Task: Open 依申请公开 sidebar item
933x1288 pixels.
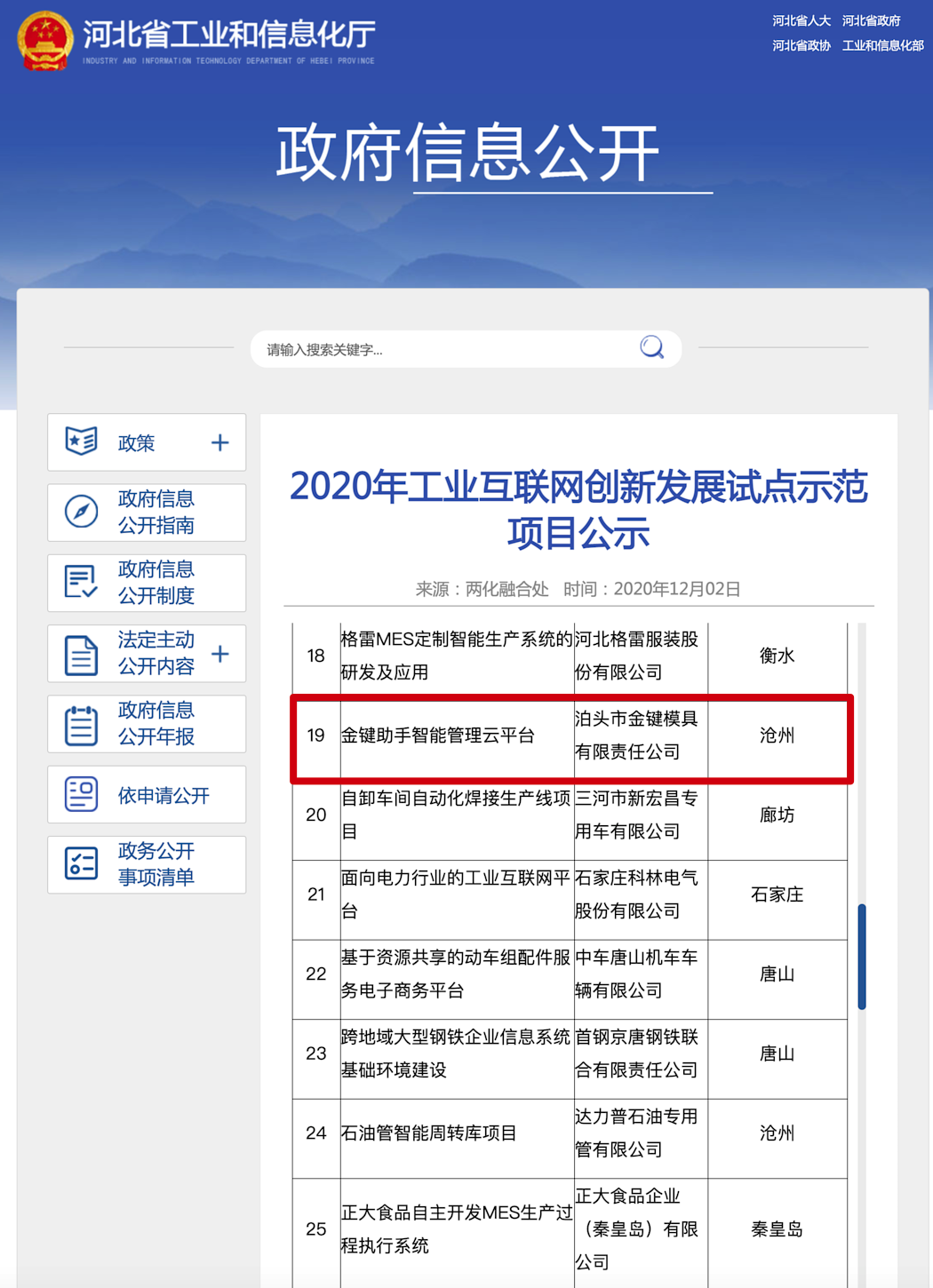Action: (147, 795)
